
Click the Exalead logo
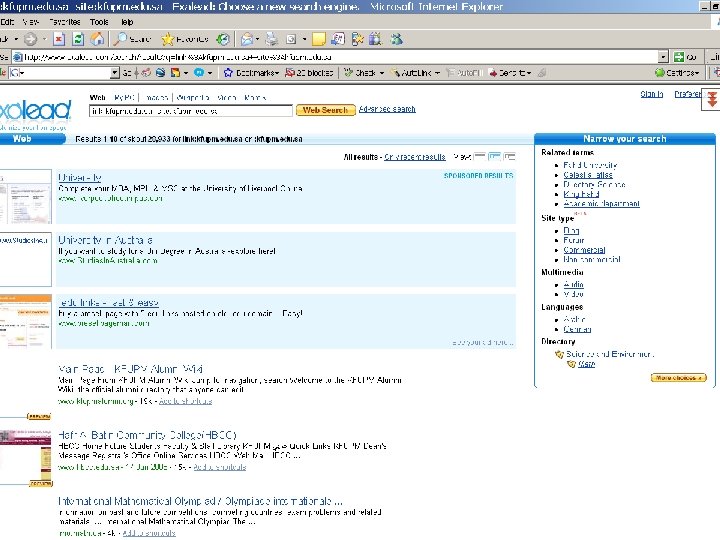[x=35, y=112]
